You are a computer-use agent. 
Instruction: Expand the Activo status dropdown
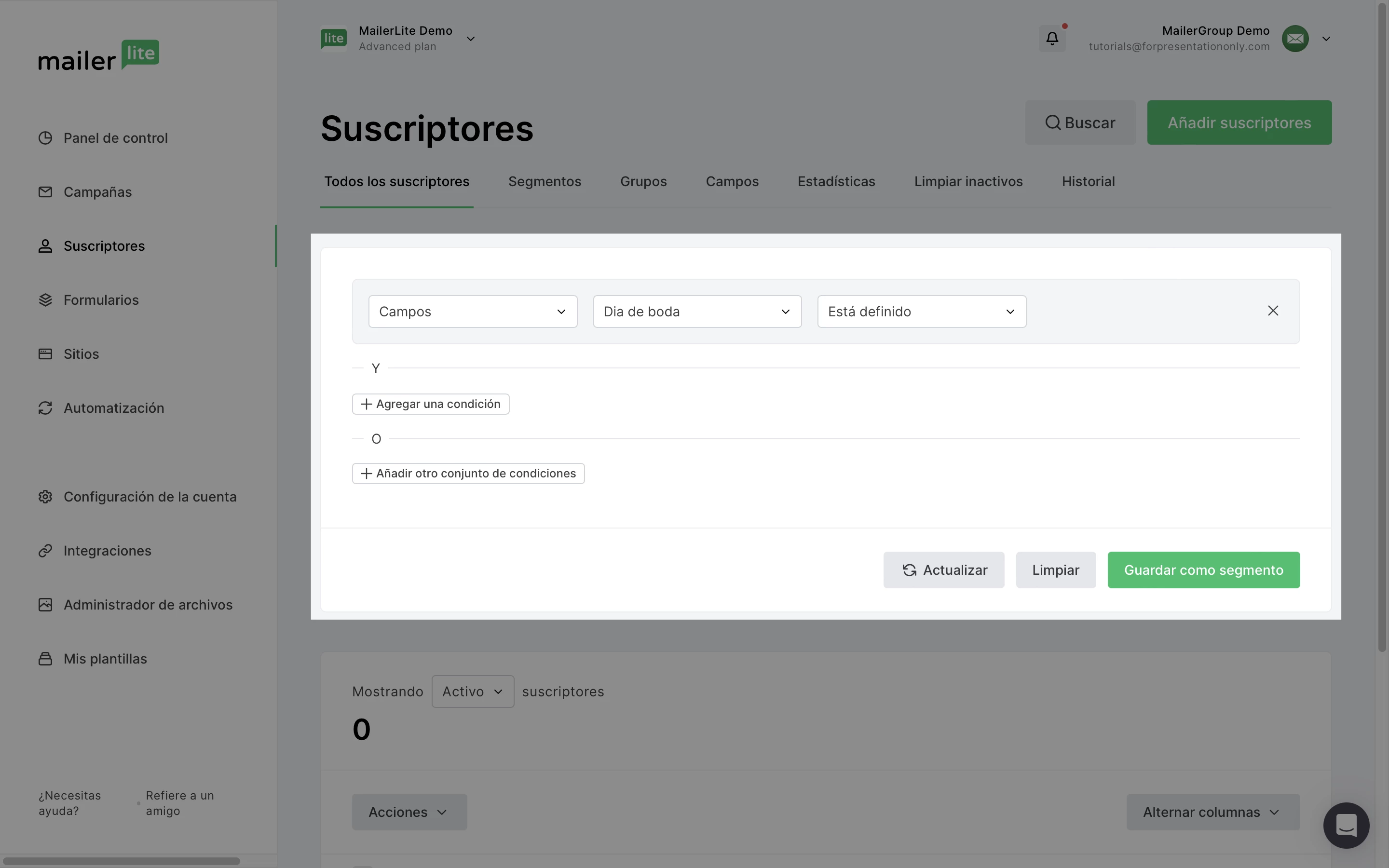tap(472, 691)
